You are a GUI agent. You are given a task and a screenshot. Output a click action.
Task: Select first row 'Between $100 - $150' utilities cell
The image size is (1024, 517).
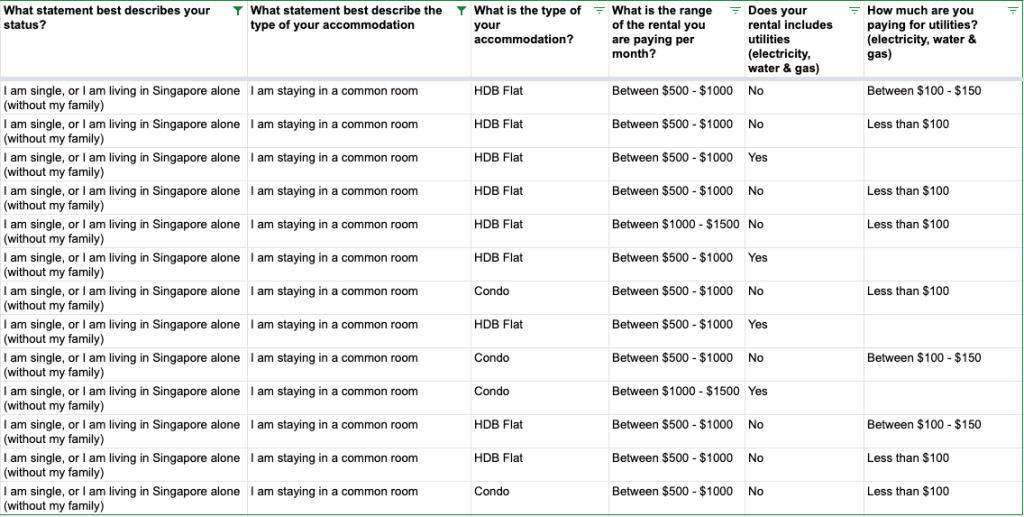943,98
